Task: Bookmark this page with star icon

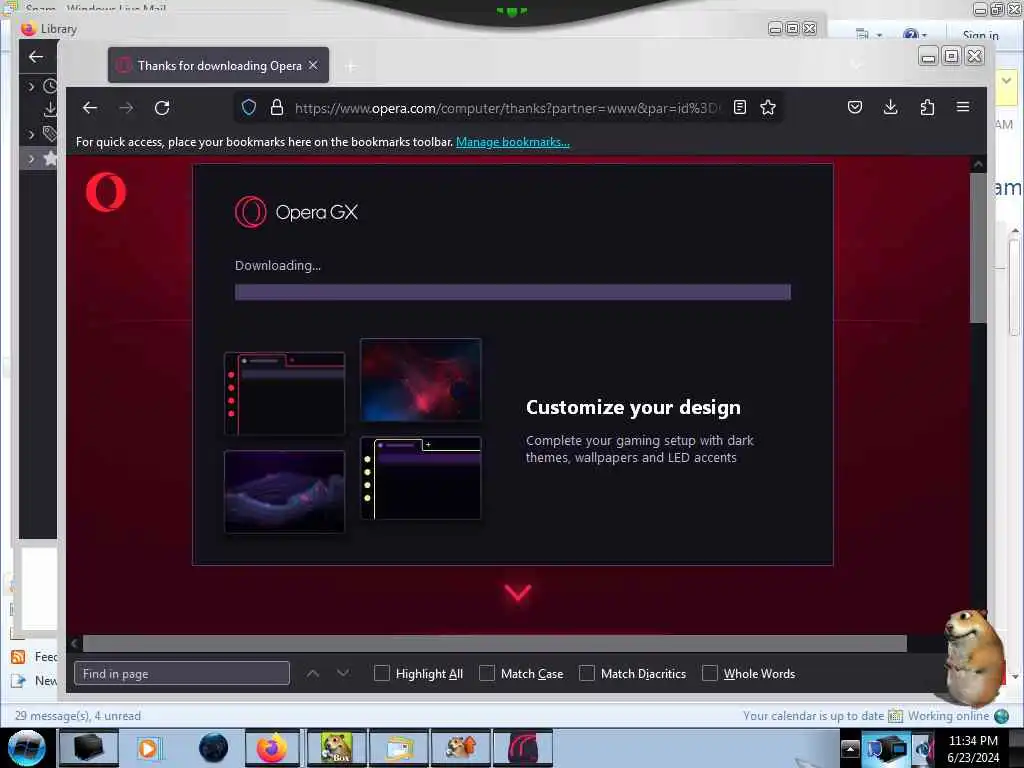Action: click(x=768, y=107)
